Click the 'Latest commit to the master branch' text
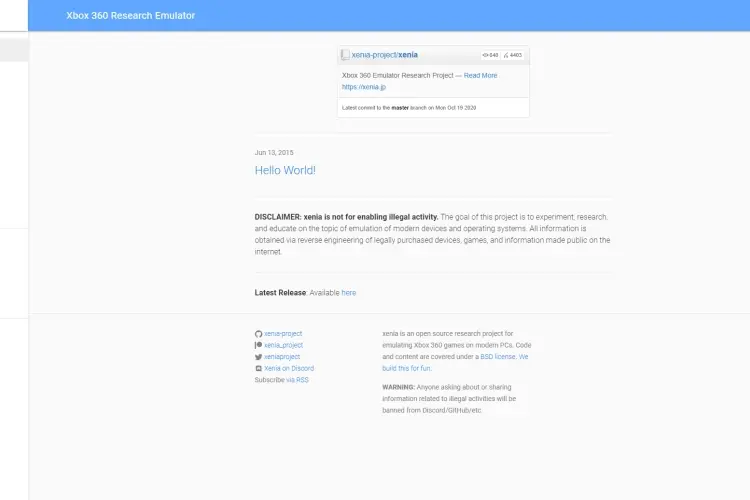This screenshot has height=500, width=750. point(409,108)
